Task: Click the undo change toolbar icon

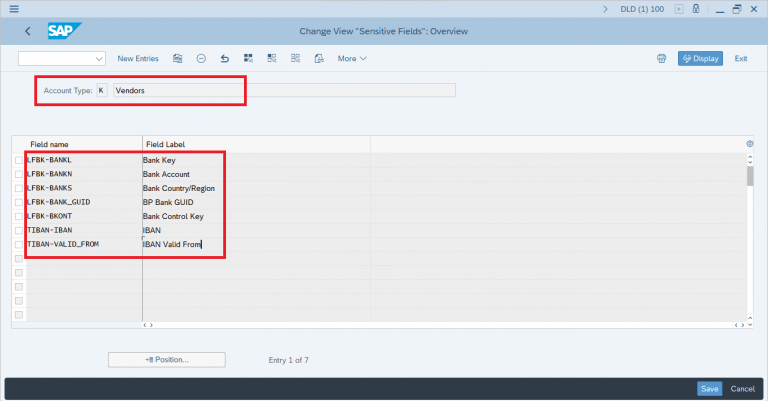Action: (x=224, y=58)
